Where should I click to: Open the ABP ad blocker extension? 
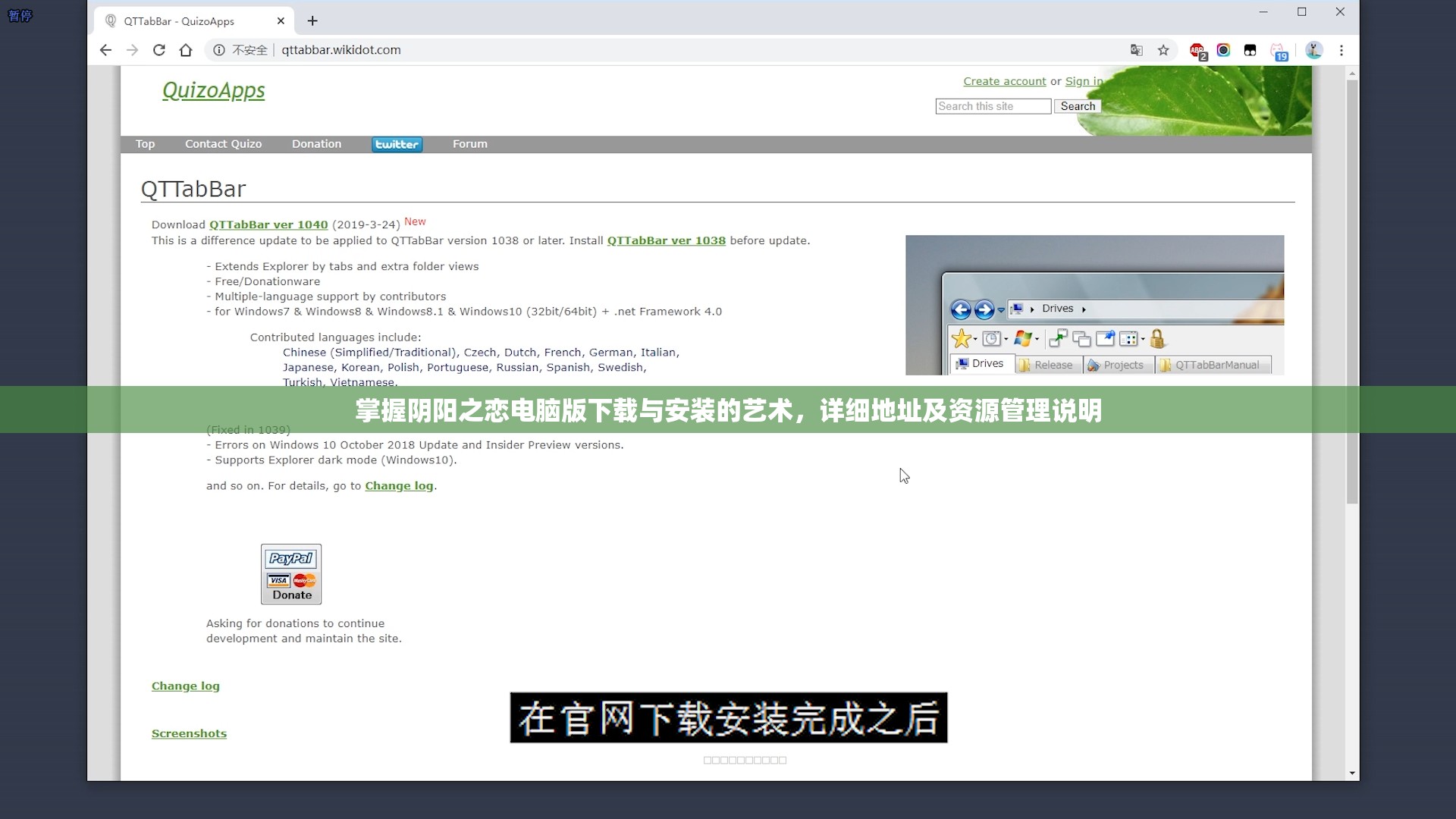pos(1198,51)
